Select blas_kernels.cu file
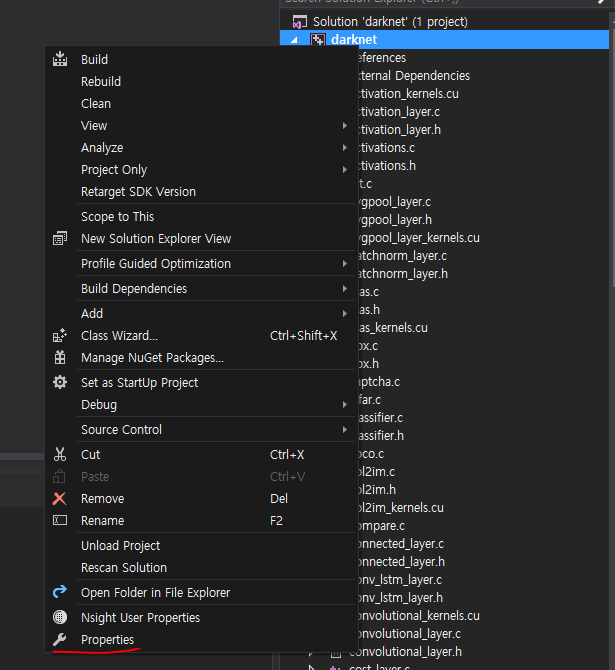This screenshot has height=670, width=615. (393, 328)
